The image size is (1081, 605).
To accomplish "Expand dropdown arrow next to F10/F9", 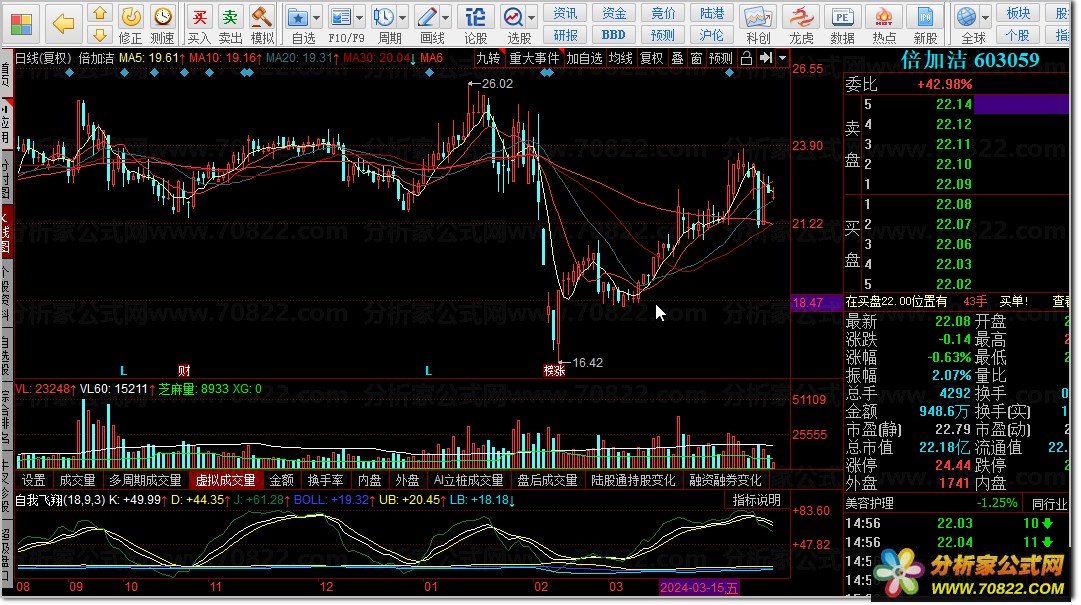I will (x=361, y=17).
